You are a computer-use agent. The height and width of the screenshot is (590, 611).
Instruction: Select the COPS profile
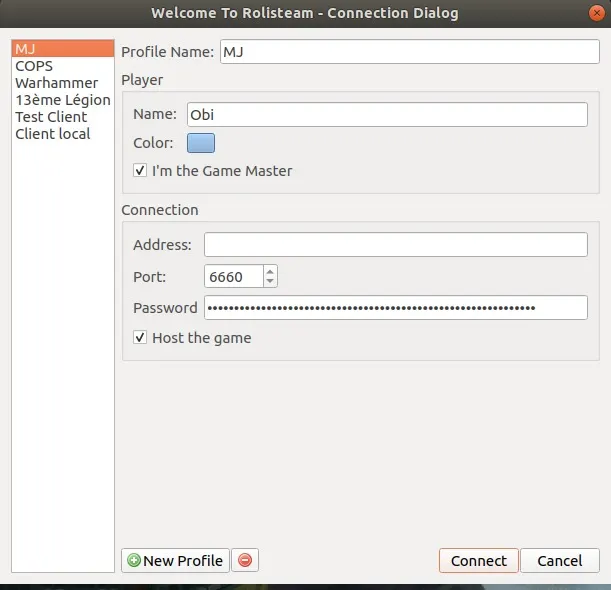coord(63,66)
